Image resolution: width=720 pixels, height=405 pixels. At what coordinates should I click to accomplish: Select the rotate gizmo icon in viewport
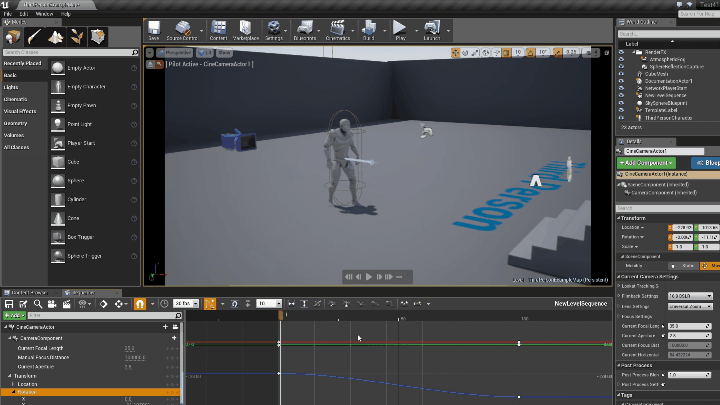(465, 53)
